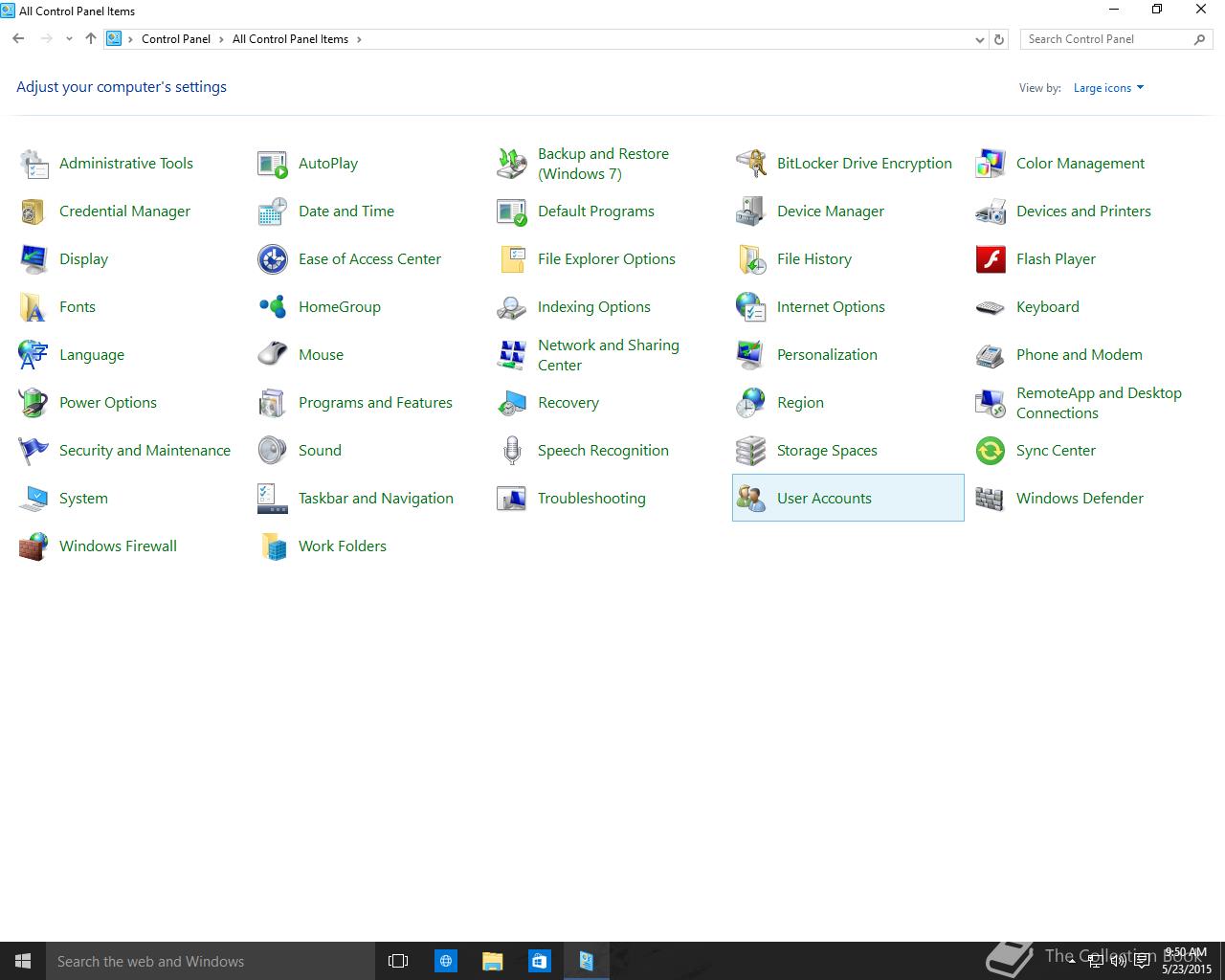Open the Devices and Printers icon

click(x=991, y=212)
